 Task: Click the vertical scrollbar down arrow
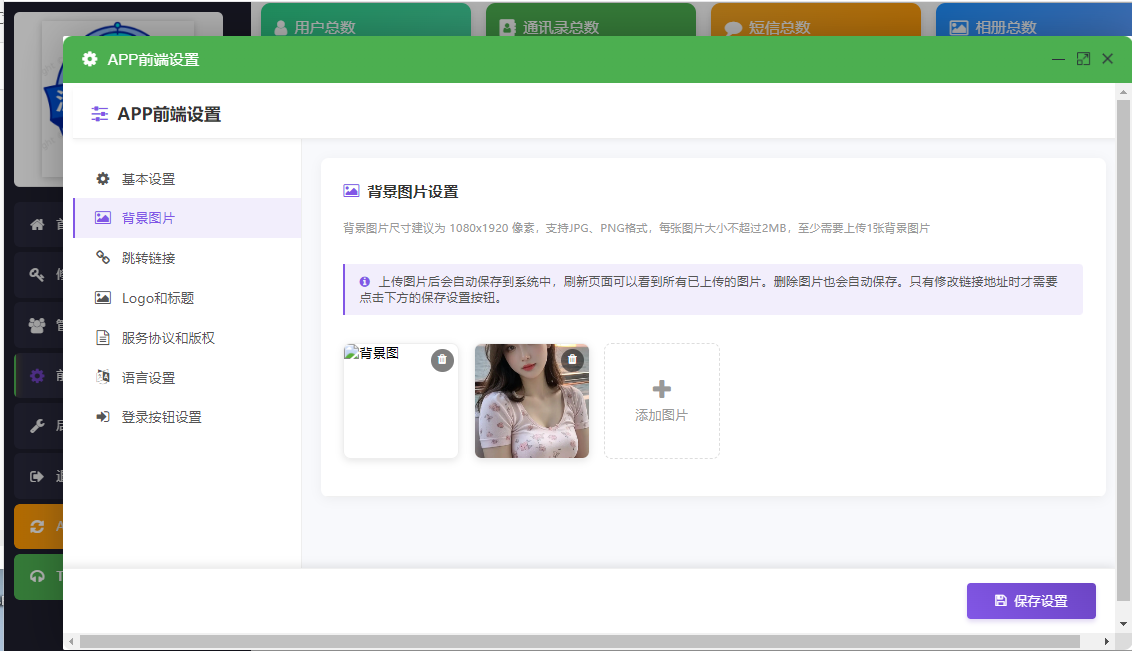1123,624
